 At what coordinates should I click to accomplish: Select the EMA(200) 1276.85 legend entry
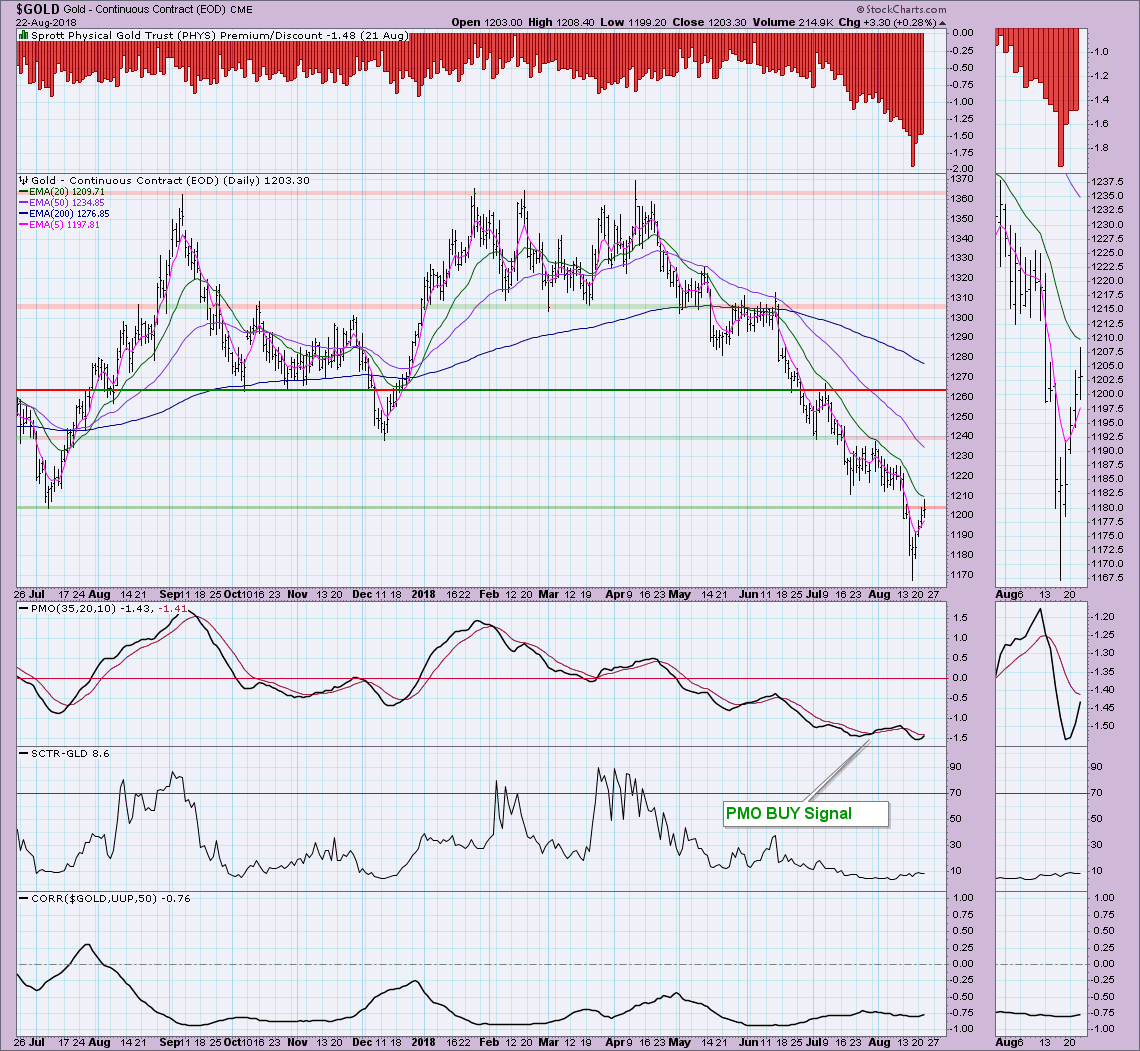64,213
